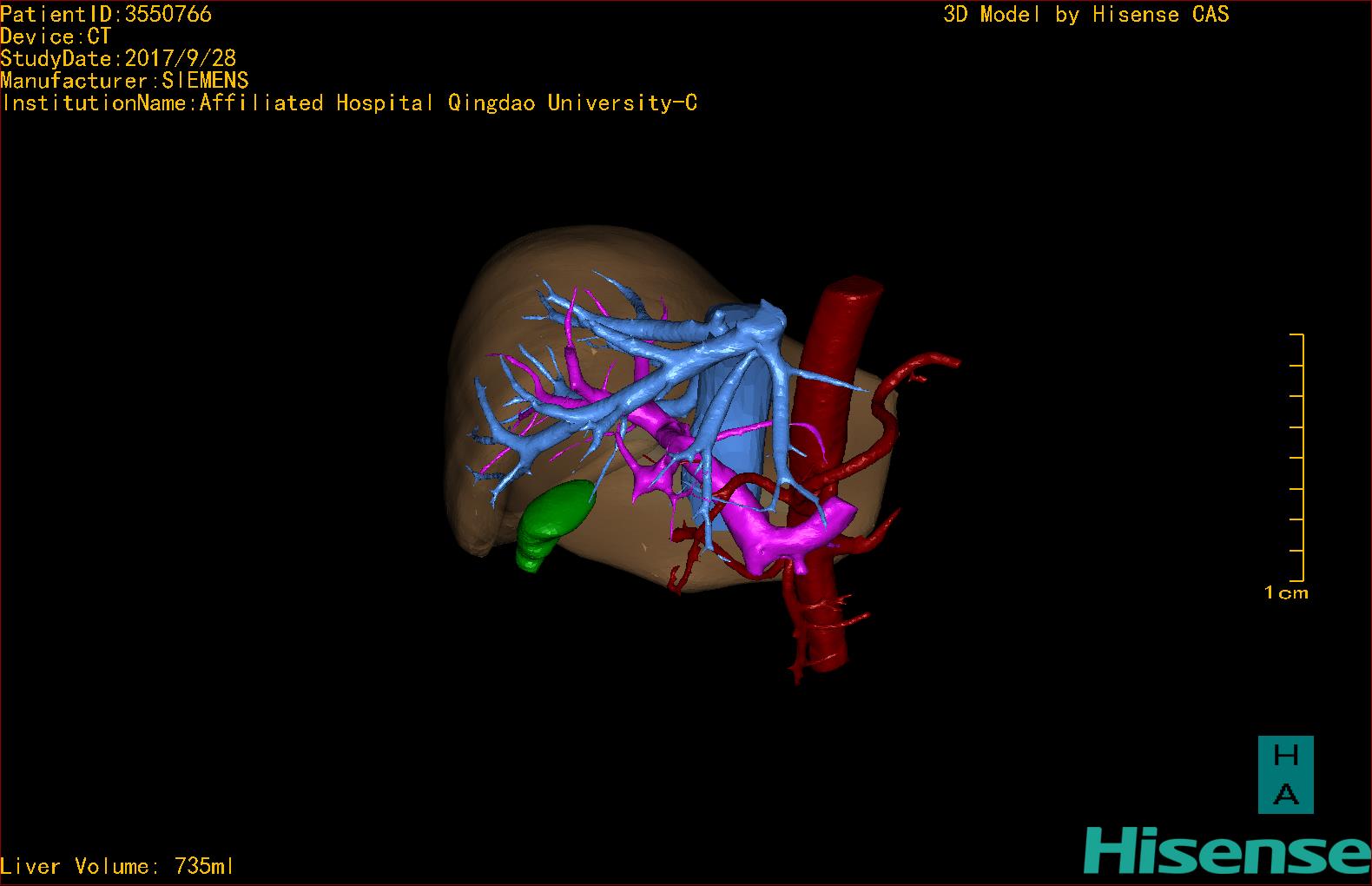Click the Liver Volume: 735ml readout

[117, 866]
